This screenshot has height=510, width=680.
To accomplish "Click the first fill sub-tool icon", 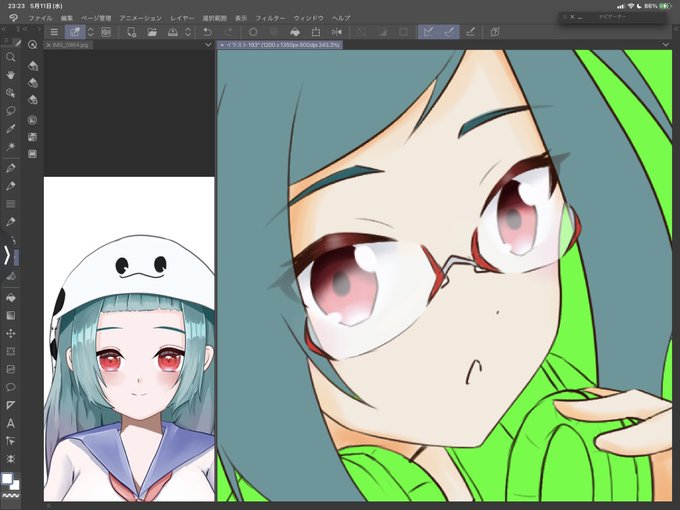I will click(x=33, y=66).
